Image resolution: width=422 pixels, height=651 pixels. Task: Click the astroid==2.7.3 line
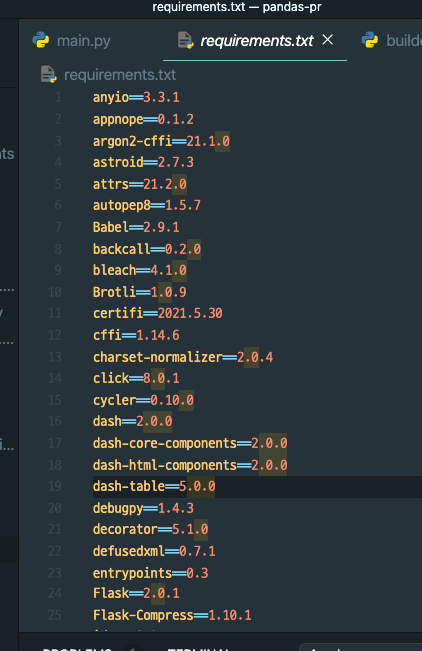pyautogui.click(x=143, y=162)
